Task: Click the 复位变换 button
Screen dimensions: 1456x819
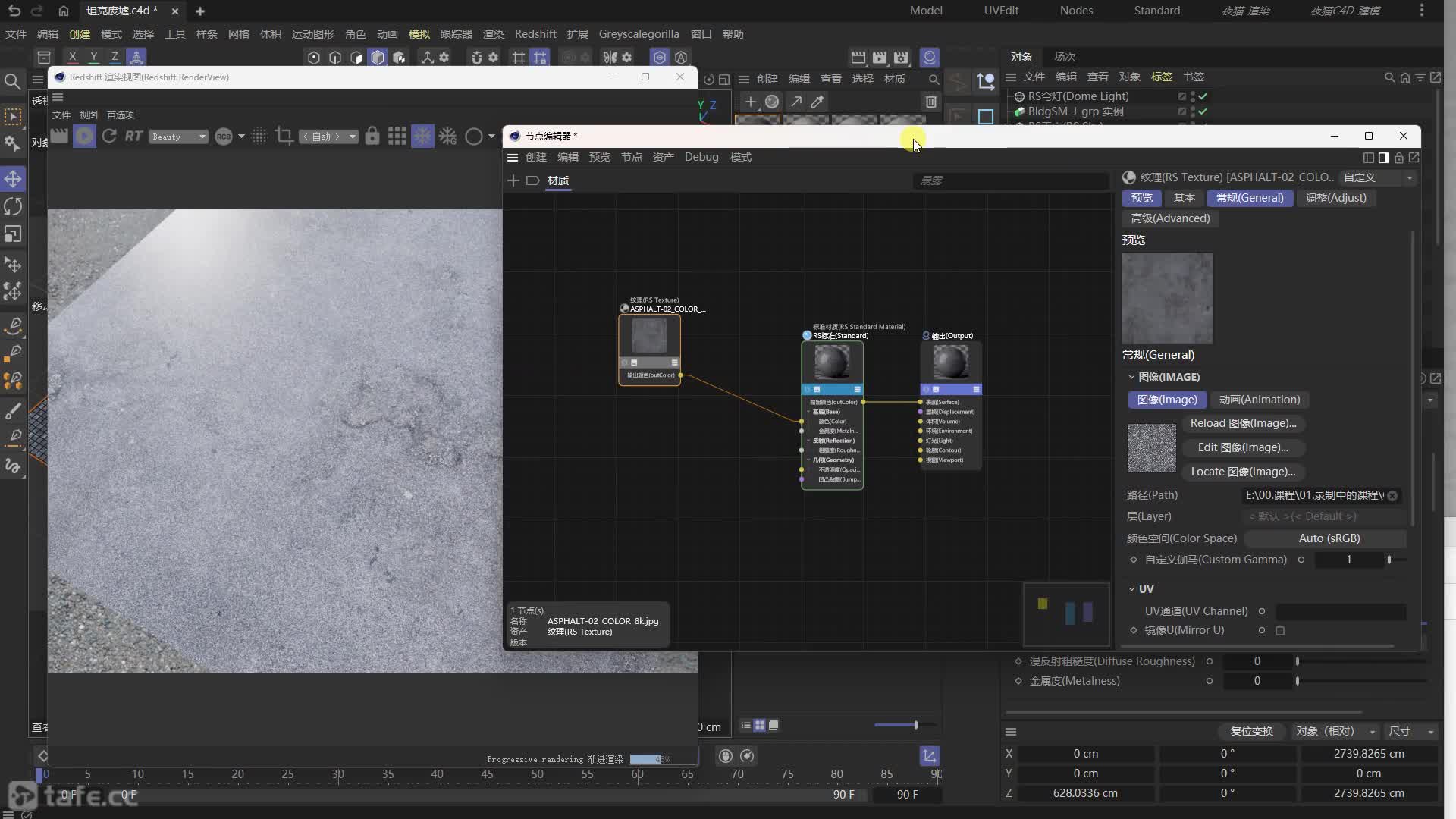Action: tap(1251, 732)
